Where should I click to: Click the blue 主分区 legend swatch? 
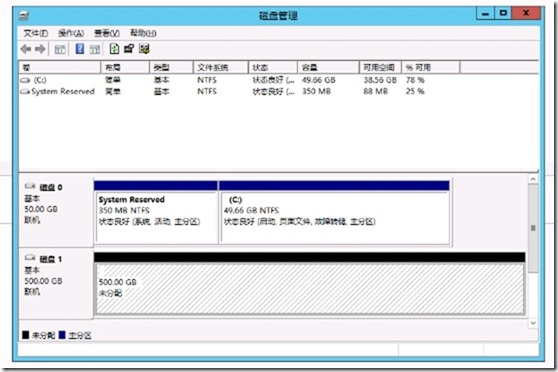62,335
